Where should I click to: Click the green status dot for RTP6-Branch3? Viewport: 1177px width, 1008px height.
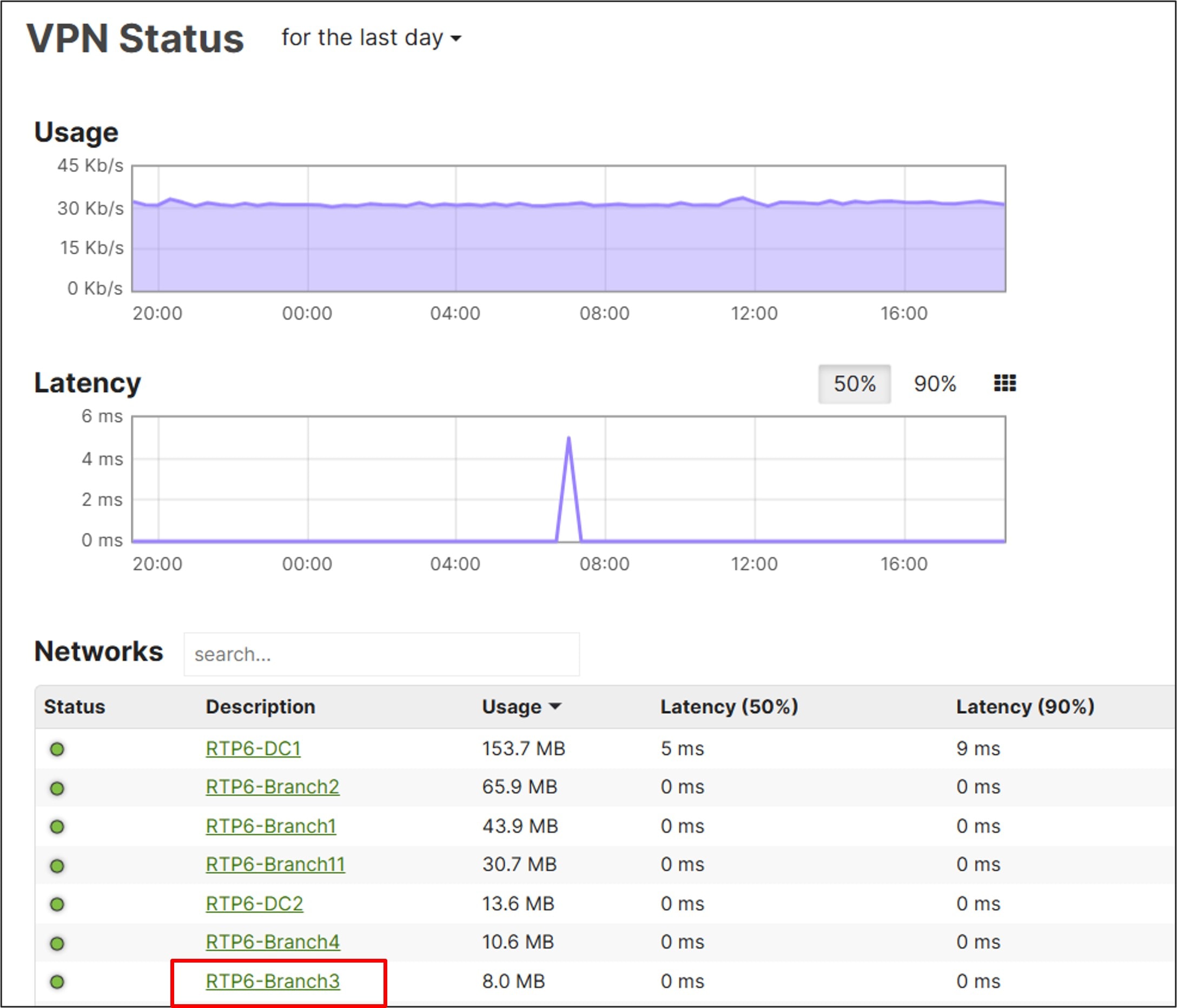pos(57,982)
